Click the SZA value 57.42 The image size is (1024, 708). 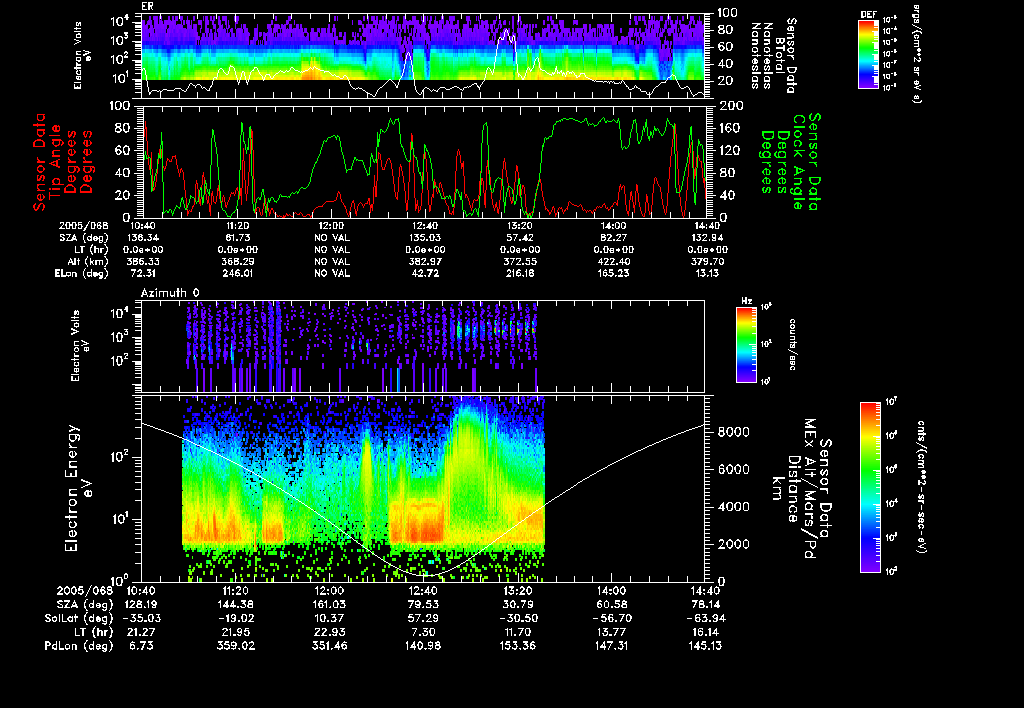coord(520,238)
